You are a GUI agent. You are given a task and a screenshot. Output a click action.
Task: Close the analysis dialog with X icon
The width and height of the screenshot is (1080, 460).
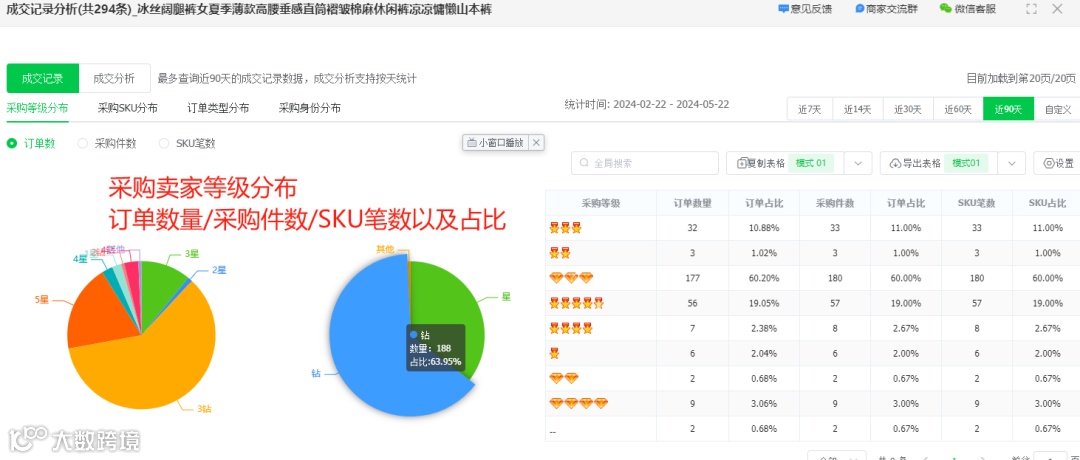tap(1057, 9)
